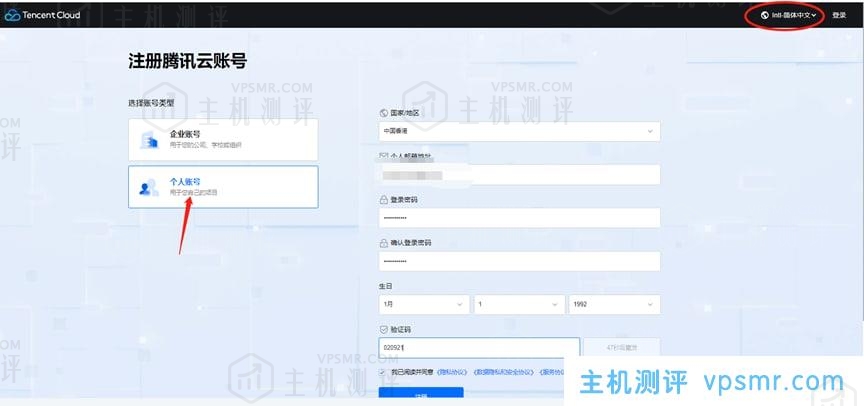Open the birthday day dropdown showing 1
This screenshot has height=406, width=864.
coord(519,304)
